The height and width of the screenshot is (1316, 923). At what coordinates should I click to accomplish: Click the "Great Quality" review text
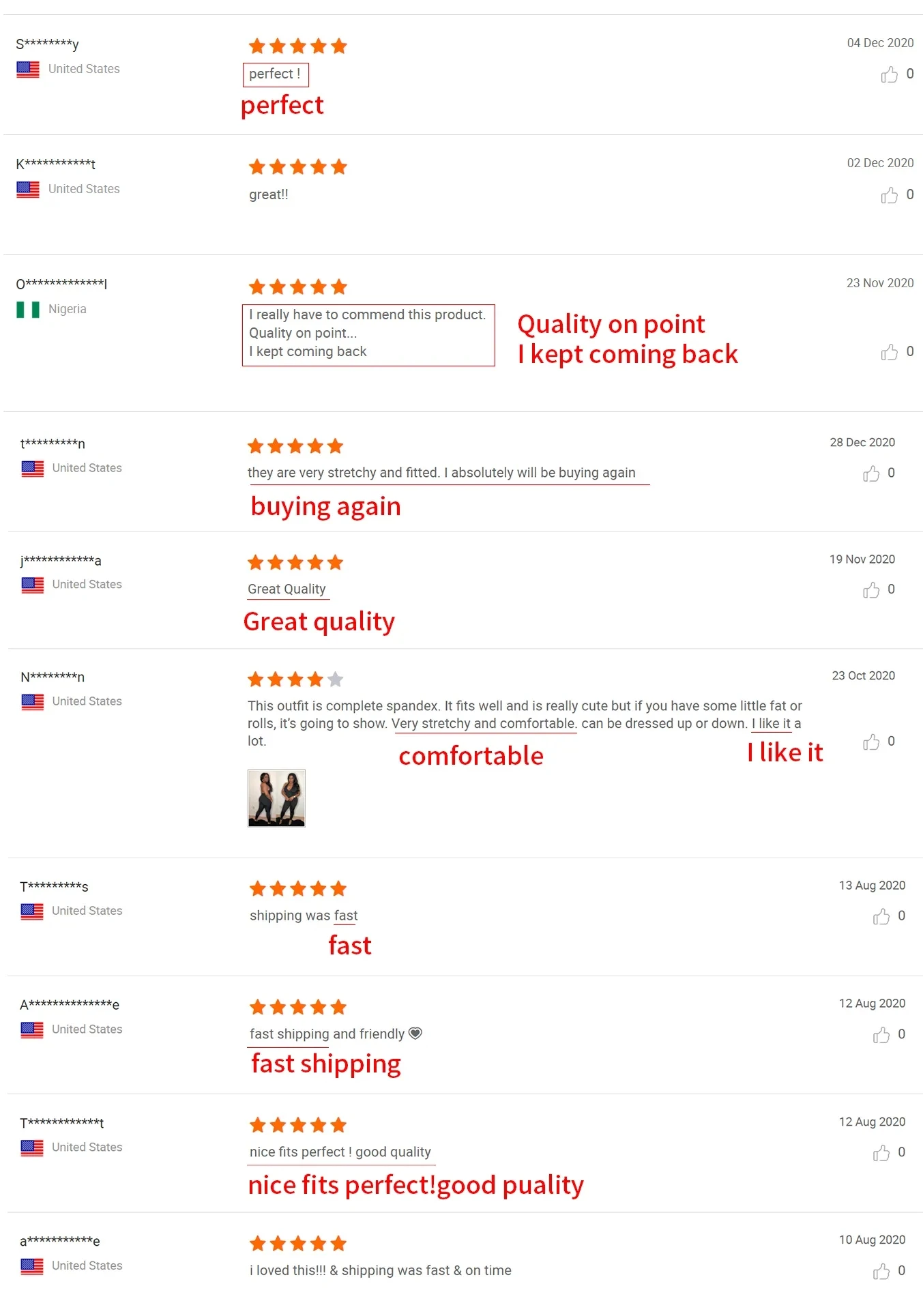tap(287, 589)
